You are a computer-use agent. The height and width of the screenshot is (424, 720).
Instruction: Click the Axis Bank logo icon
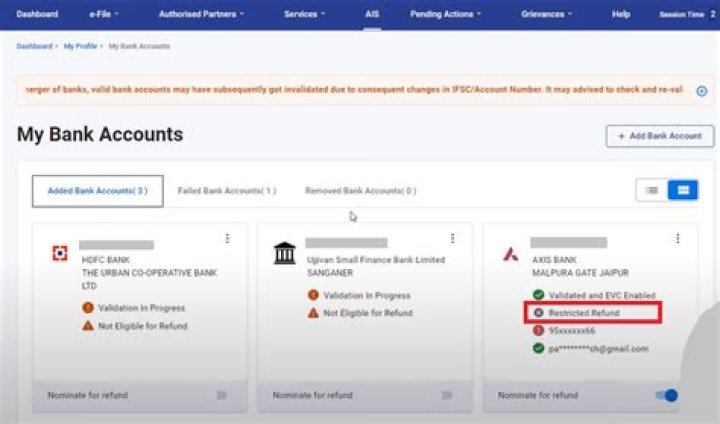(x=510, y=254)
